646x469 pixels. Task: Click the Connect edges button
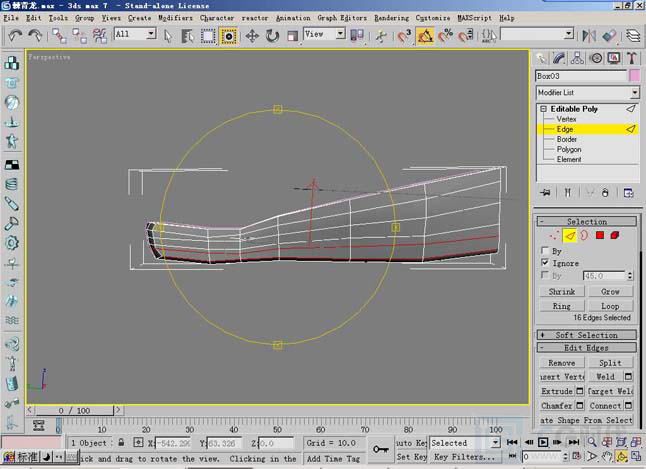tap(605, 406)
